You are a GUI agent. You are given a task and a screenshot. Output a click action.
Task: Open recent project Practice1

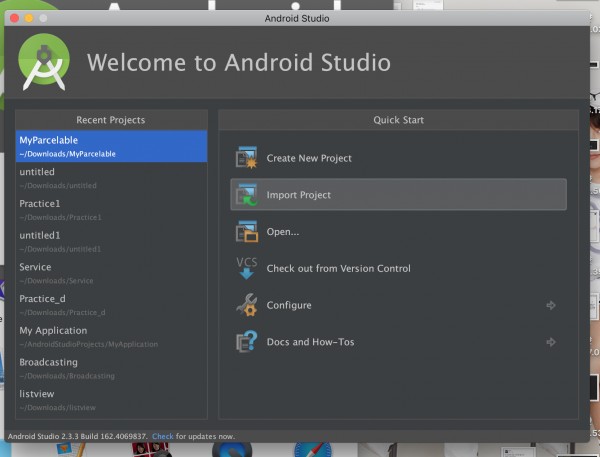pos(111,210)
